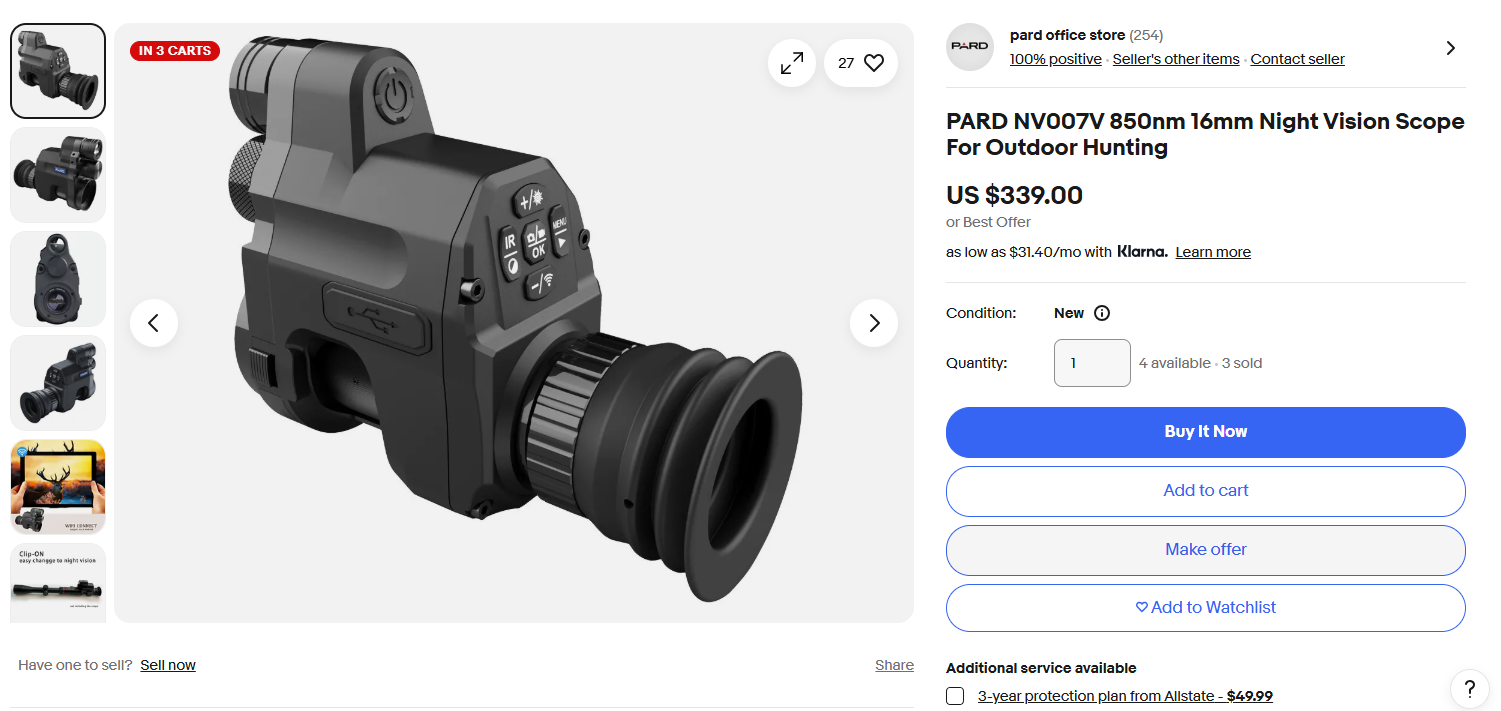
Task: Click the Sell now link
Action: pos(168,665)
